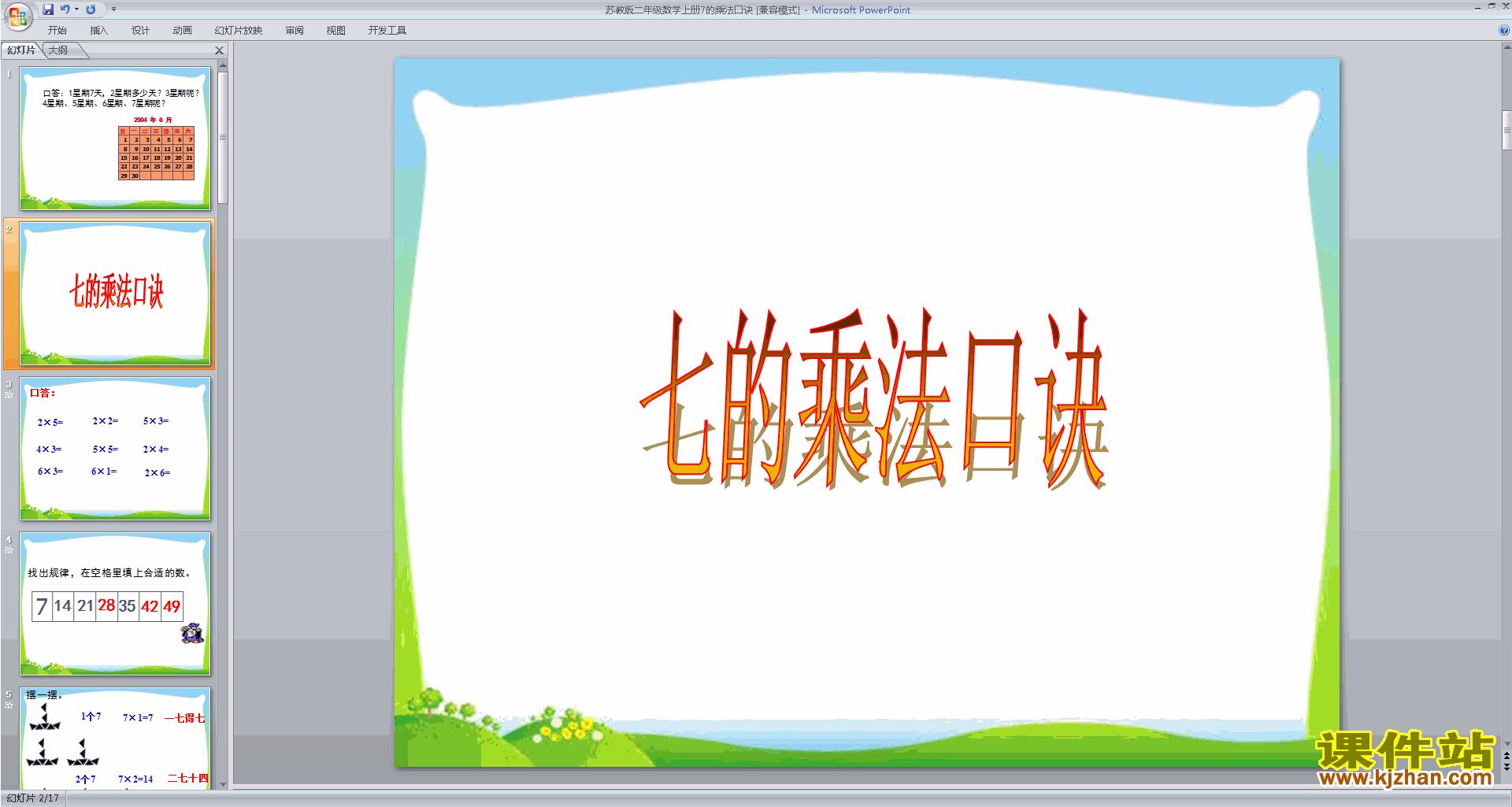The image size is (1512, 807).
Task: Click the 幻灯片 2/17 status bar indicator
Action: (x=33, y=798)
